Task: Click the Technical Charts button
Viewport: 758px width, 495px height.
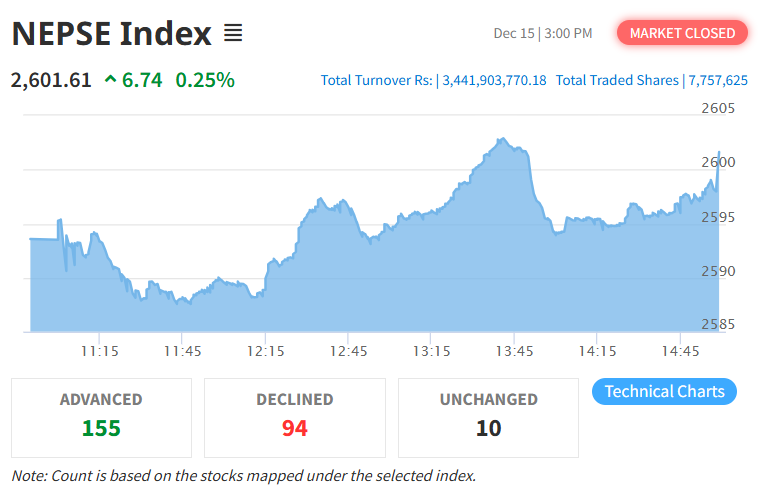Action: coord(664,391)
